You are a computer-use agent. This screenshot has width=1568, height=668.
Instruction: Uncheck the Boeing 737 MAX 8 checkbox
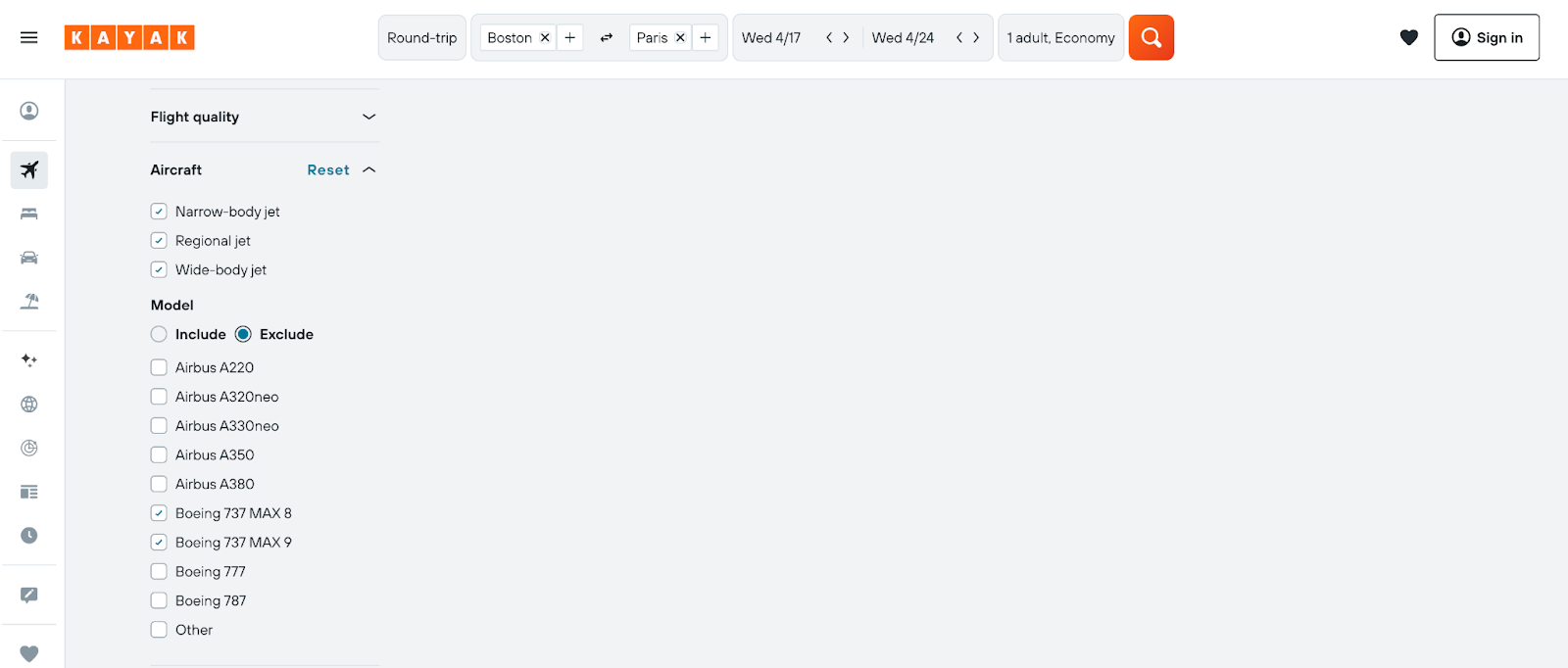pos(159,513)
